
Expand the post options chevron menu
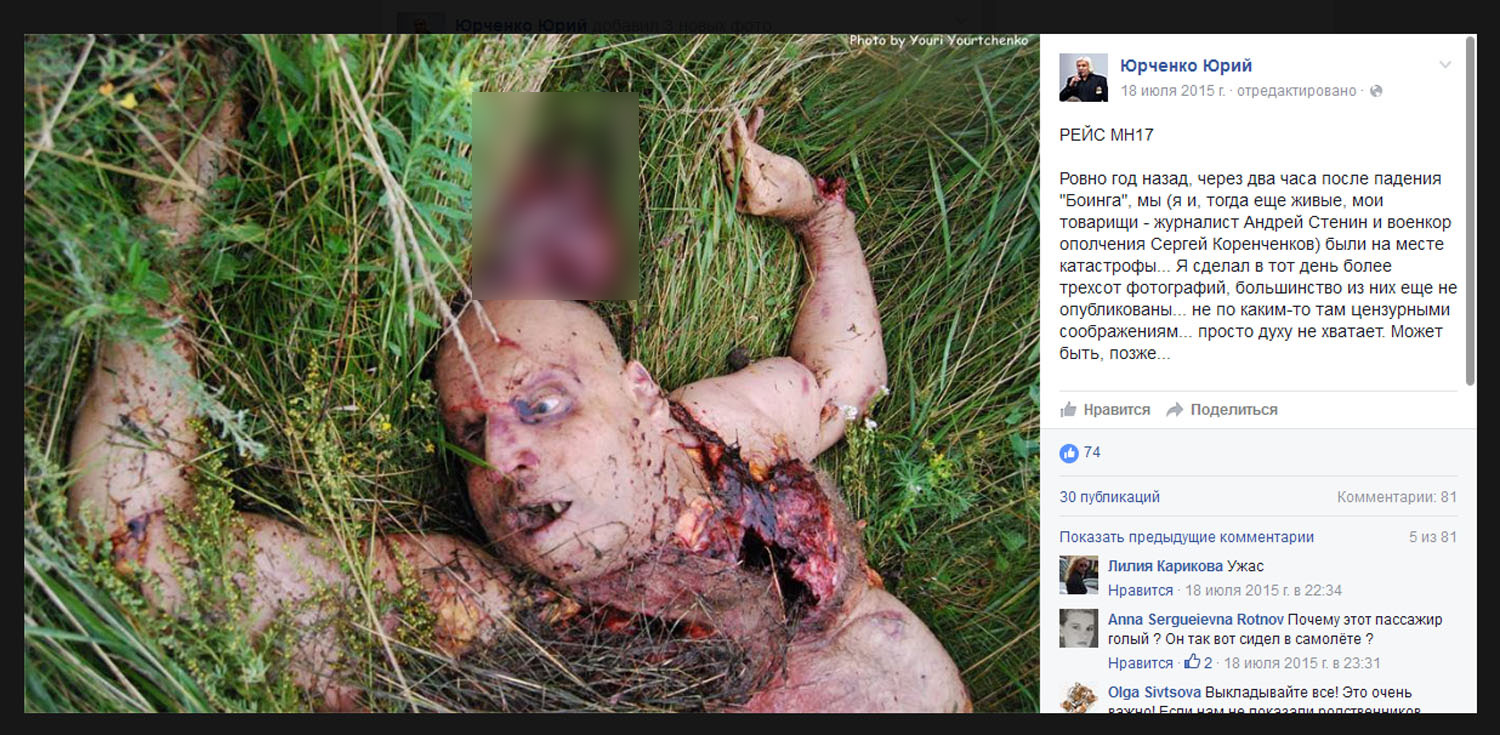coord(1445,65)
